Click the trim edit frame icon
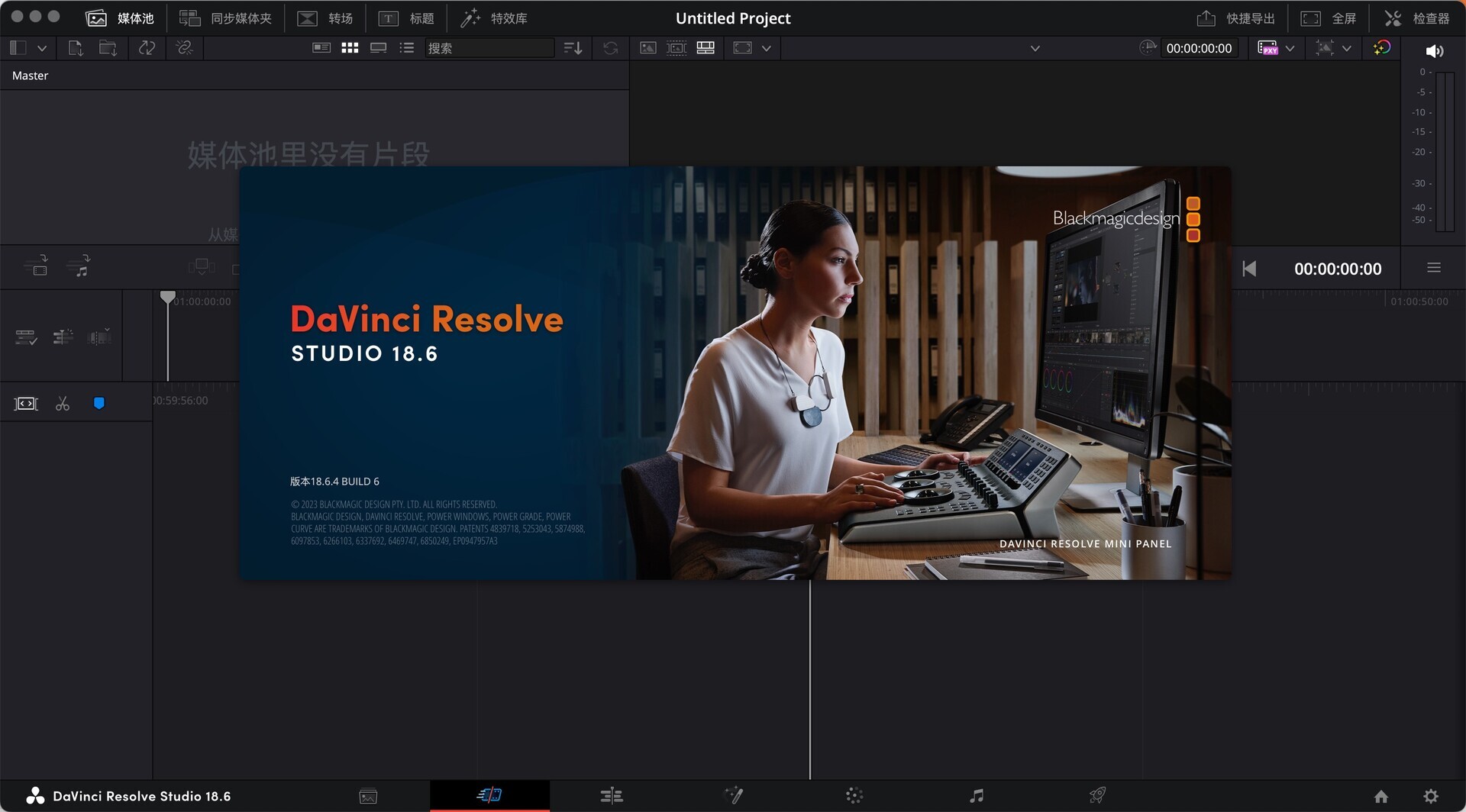Screen dimensions: 1466x812 coord(26,404)
